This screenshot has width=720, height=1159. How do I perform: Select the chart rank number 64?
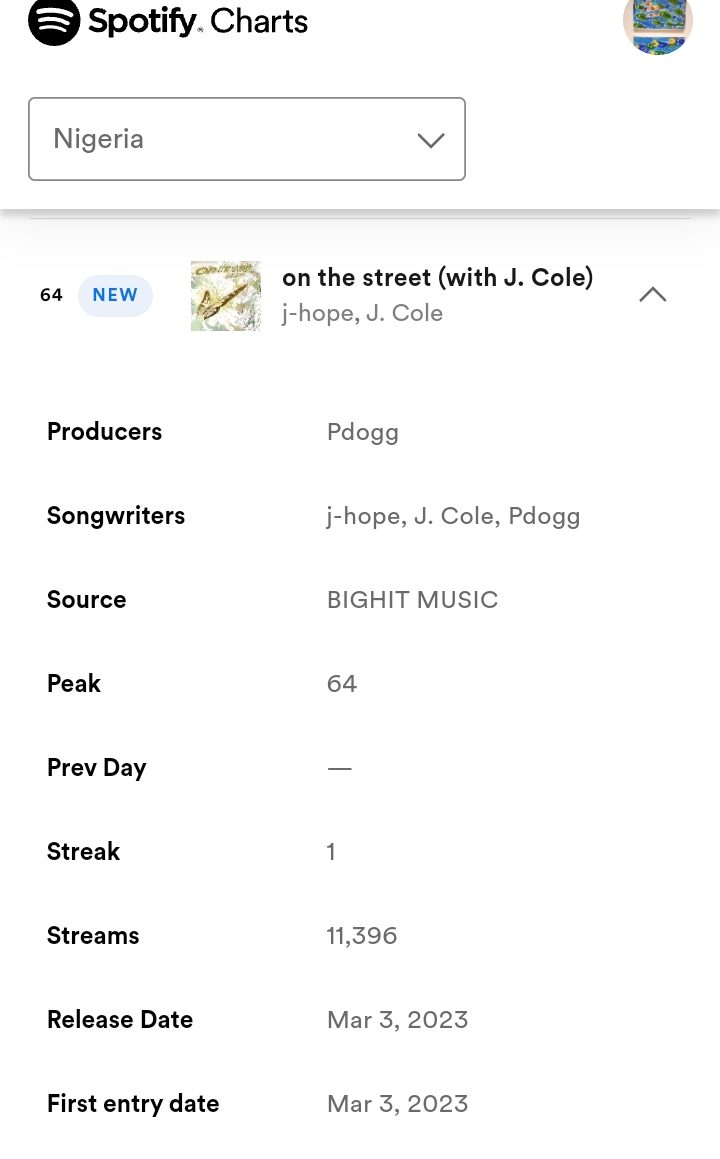point(51,295)
